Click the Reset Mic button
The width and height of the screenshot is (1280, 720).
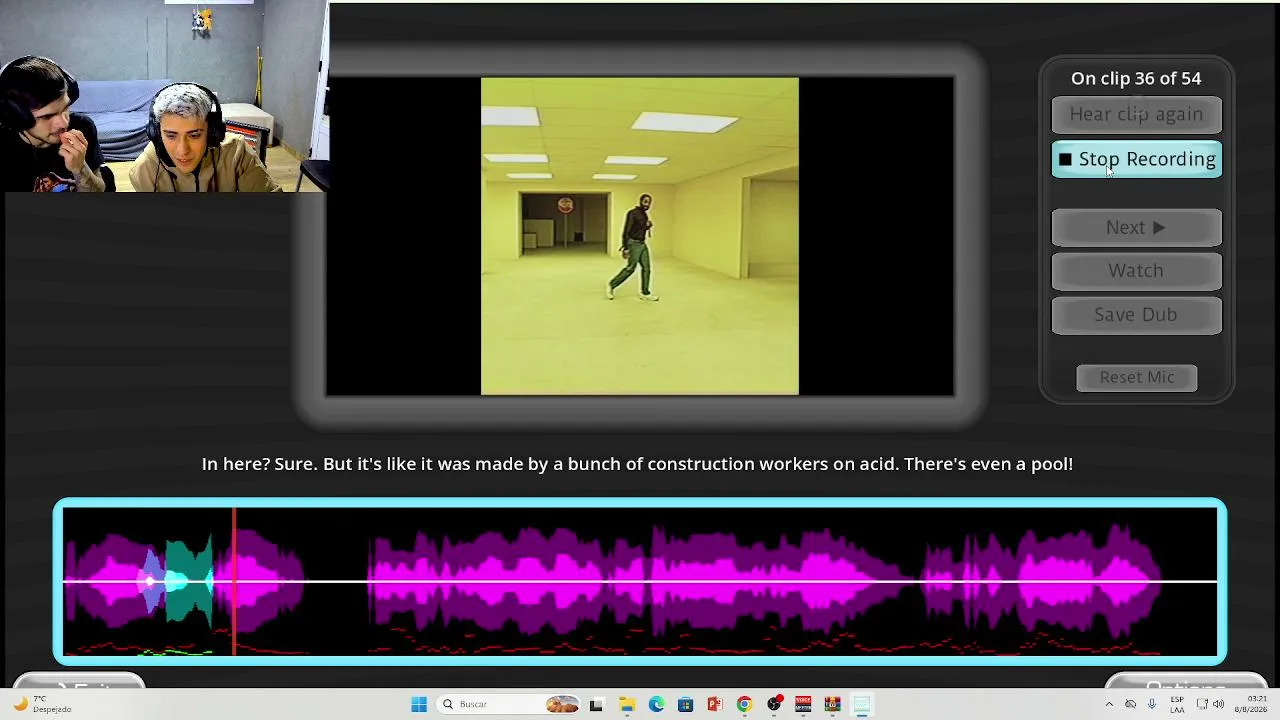pos(1137,377)
